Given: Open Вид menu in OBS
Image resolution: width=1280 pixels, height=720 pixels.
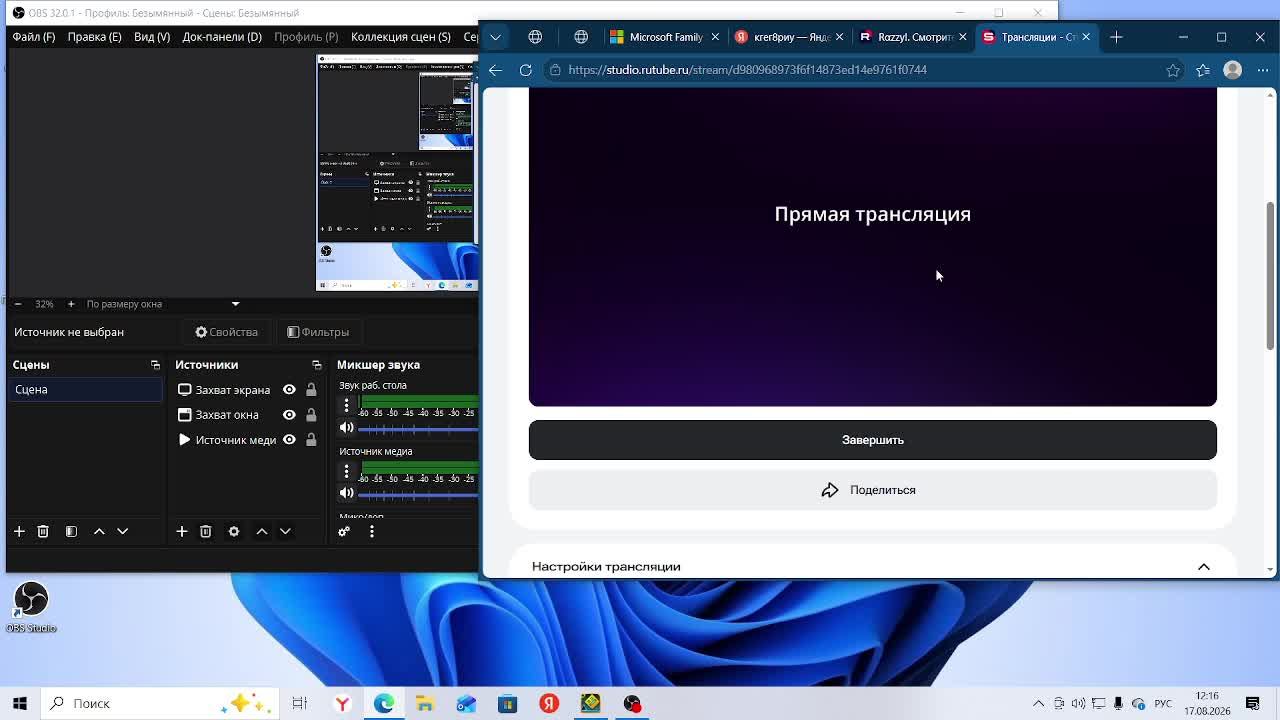Looking at the screenshot, I should tap(152, 37).
